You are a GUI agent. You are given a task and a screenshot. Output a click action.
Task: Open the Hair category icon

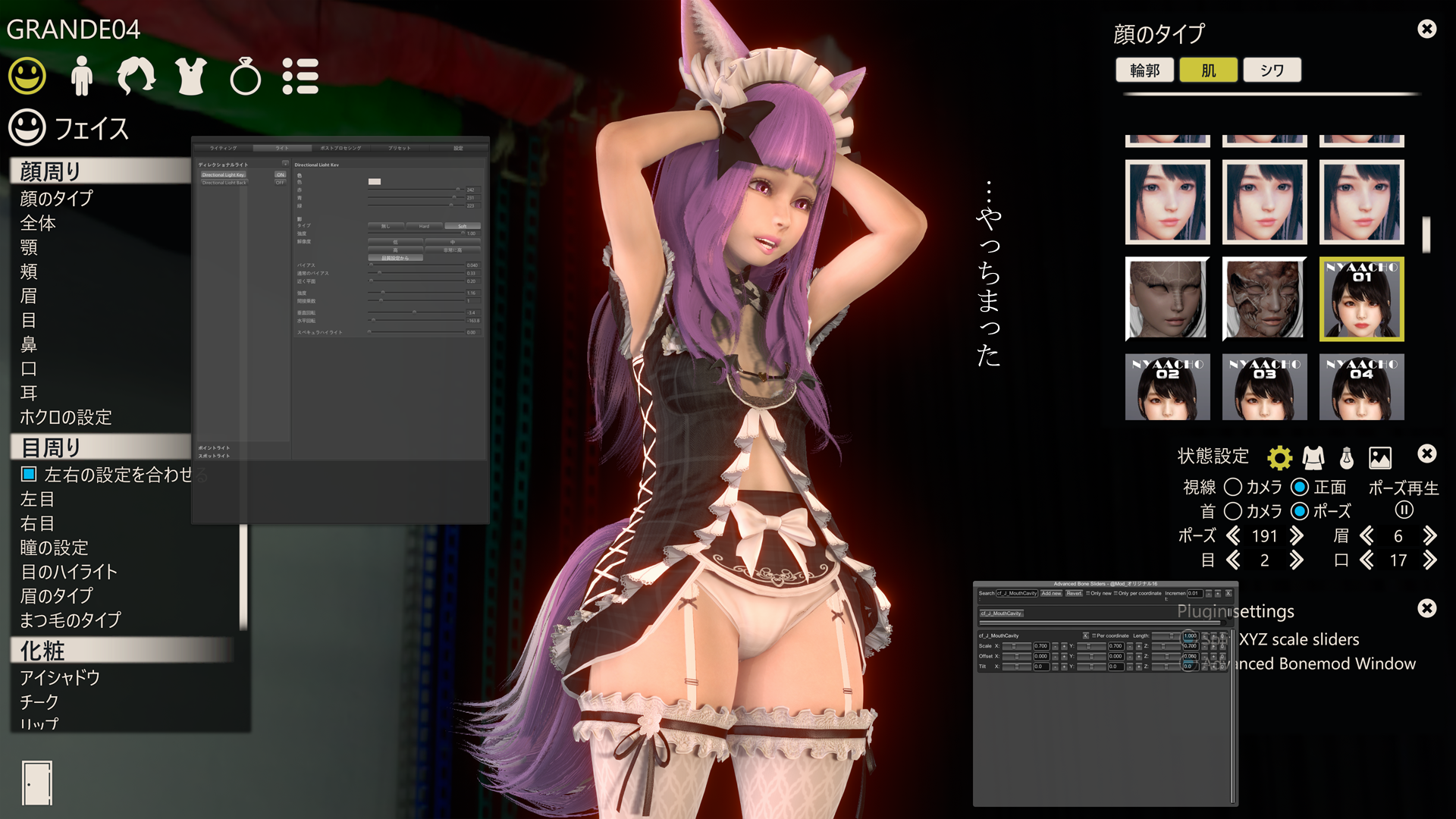[136, 76]
